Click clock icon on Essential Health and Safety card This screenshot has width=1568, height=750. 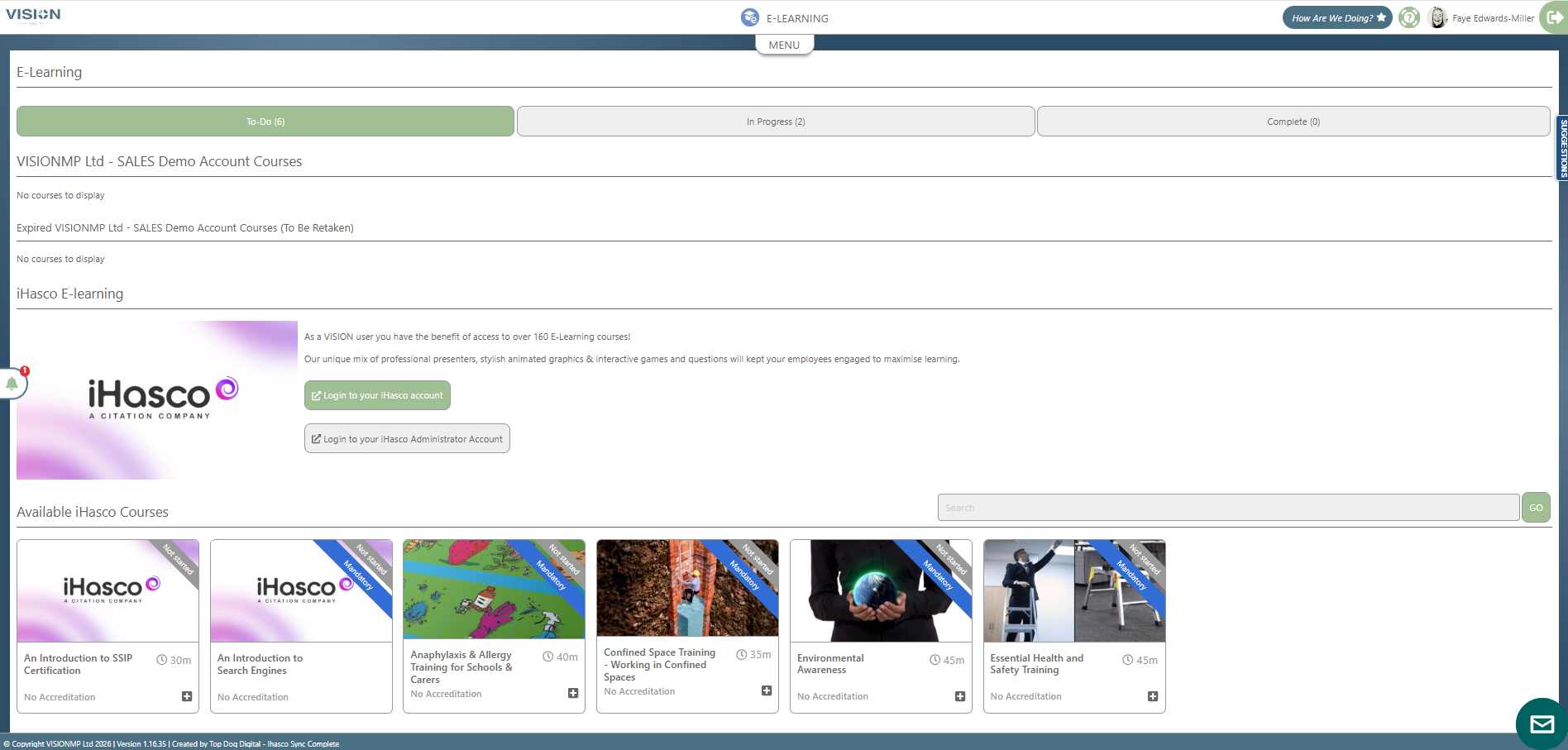tap(1128, 660)
